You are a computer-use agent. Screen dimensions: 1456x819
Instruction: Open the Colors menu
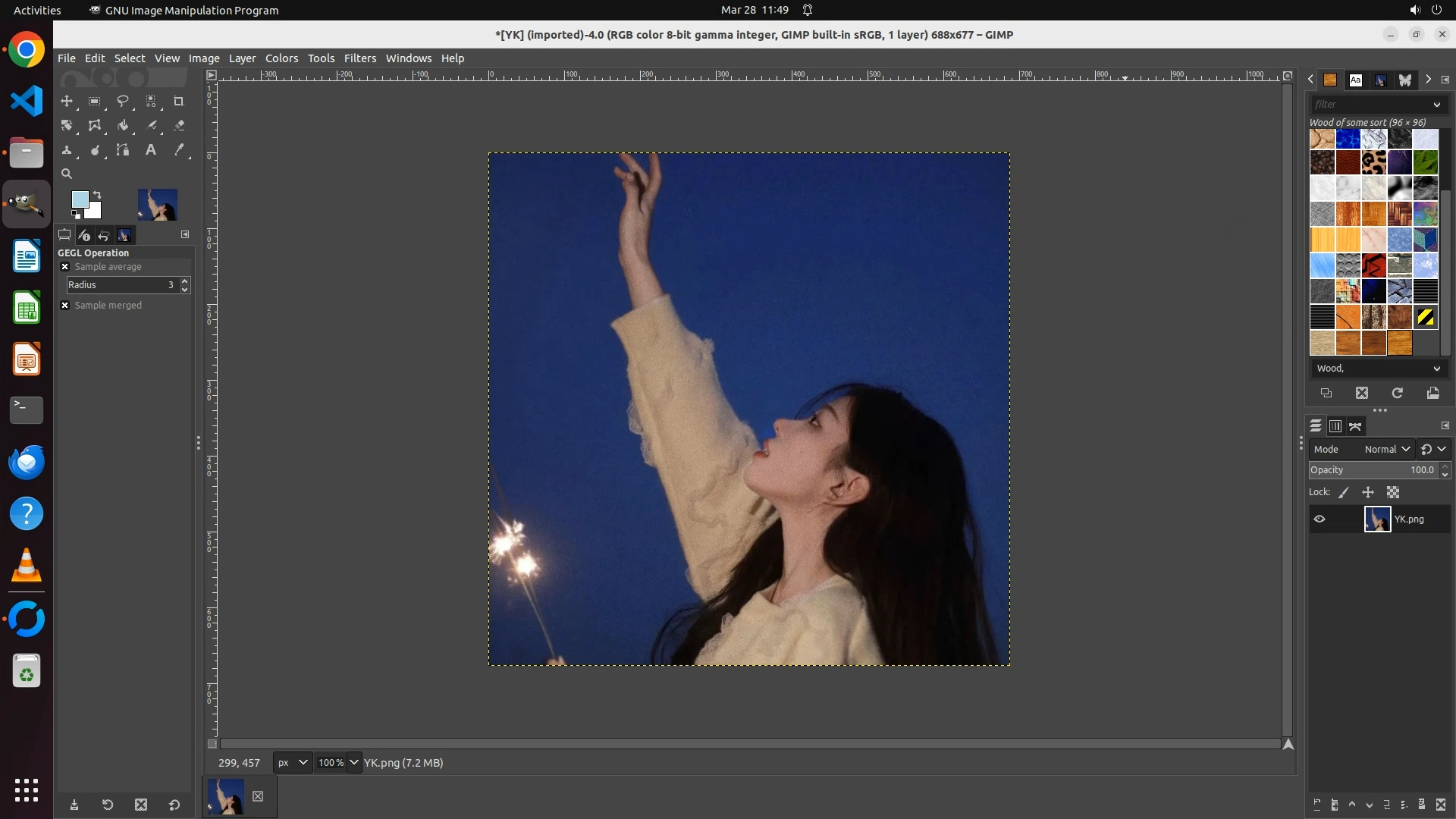[281, 58]
